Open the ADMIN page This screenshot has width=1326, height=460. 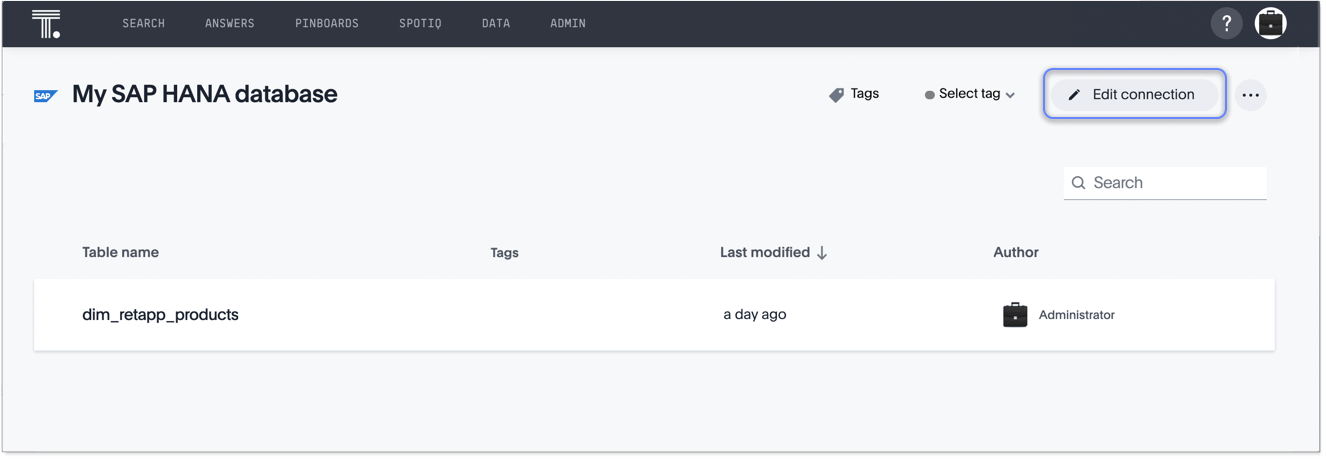click(x=567, y=23)
